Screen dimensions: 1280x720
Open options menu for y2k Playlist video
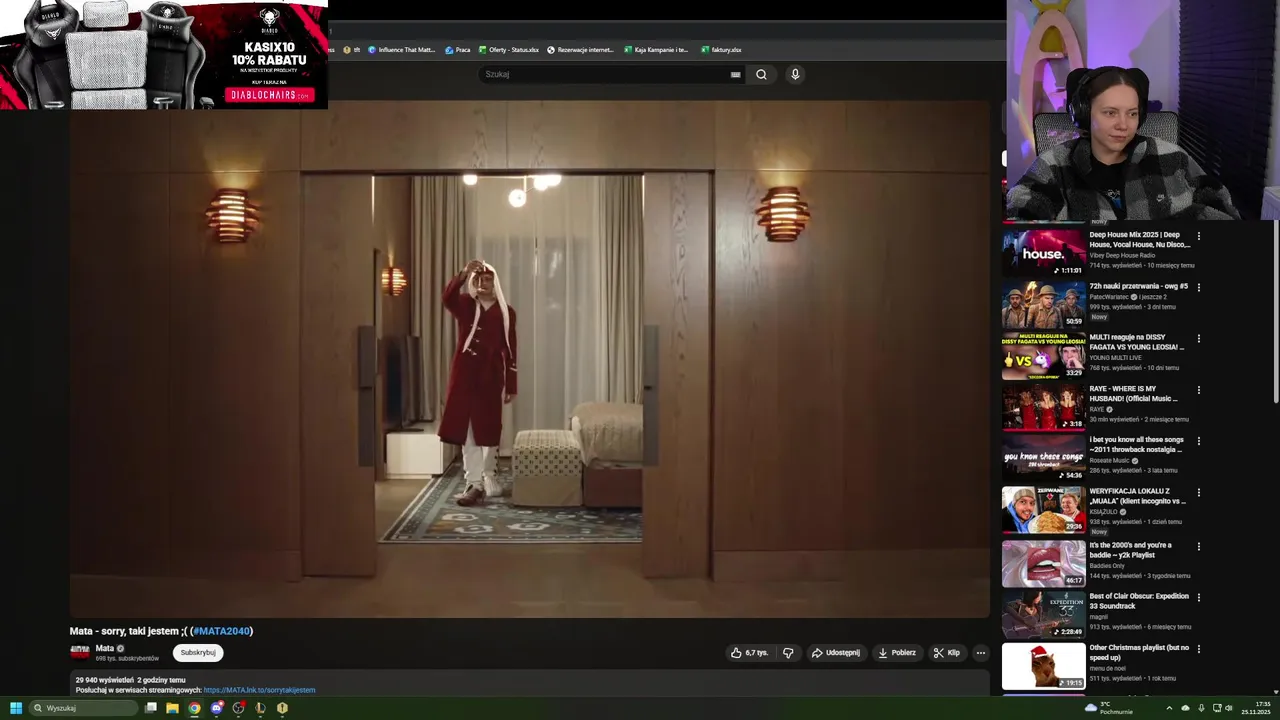[x=1199, y=547]
